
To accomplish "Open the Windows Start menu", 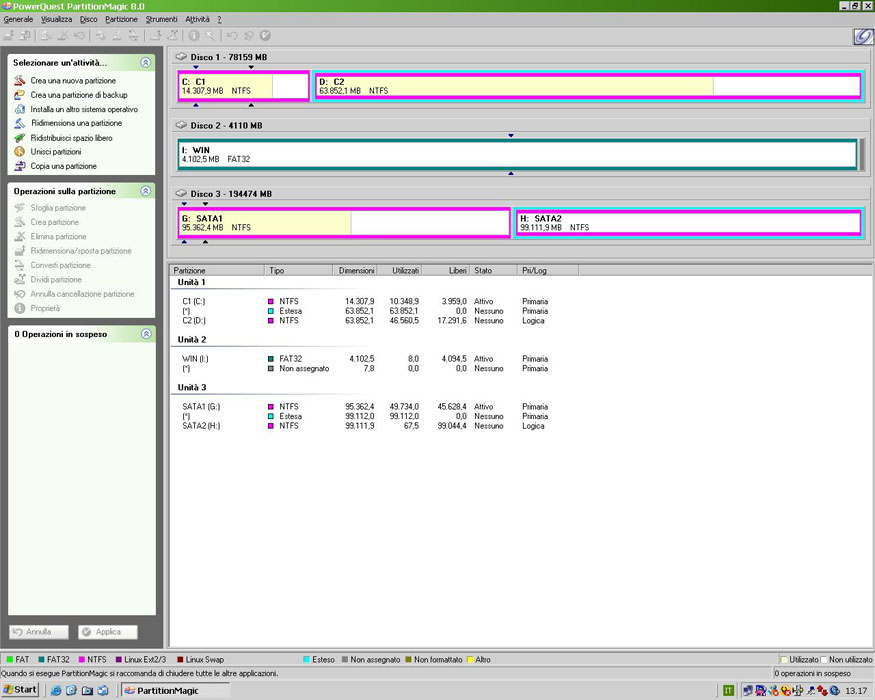I will [x=20, y=690].
